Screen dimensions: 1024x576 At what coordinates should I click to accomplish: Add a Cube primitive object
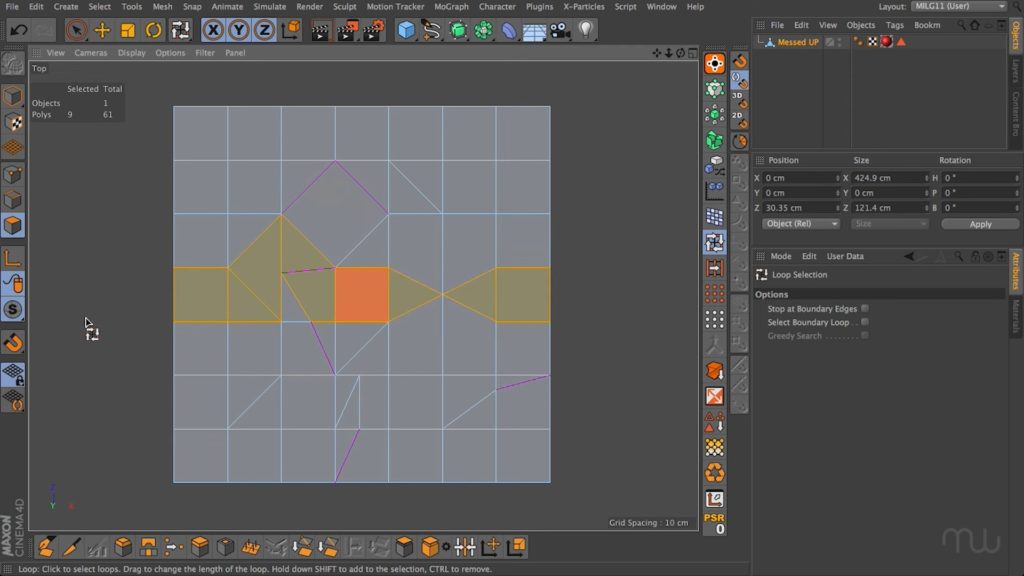pos(406,30)
